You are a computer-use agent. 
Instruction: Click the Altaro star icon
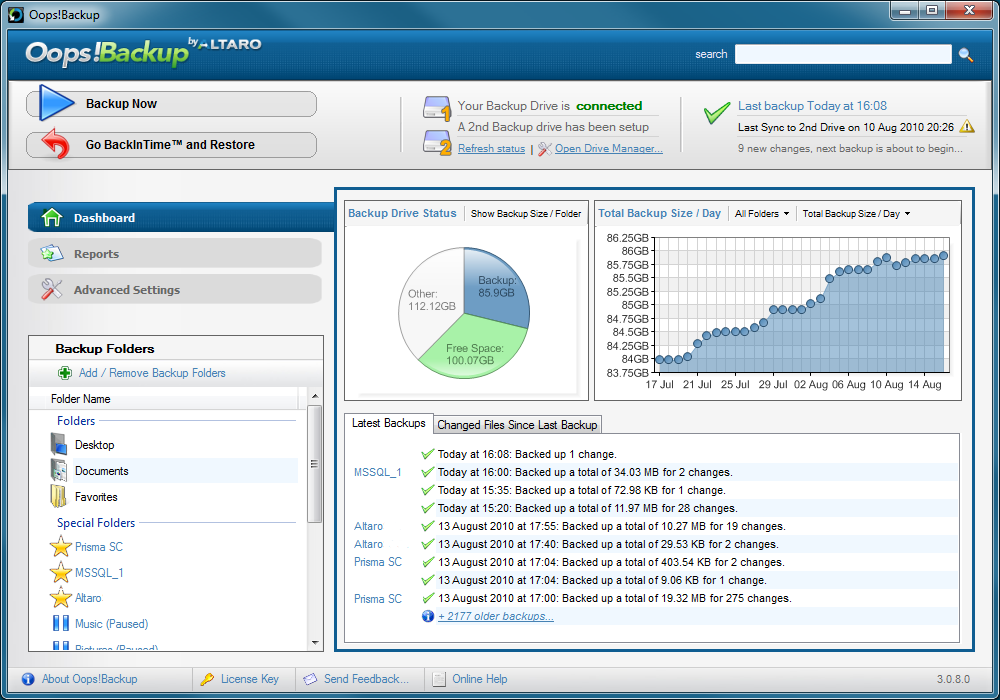(x=61, y=597)
